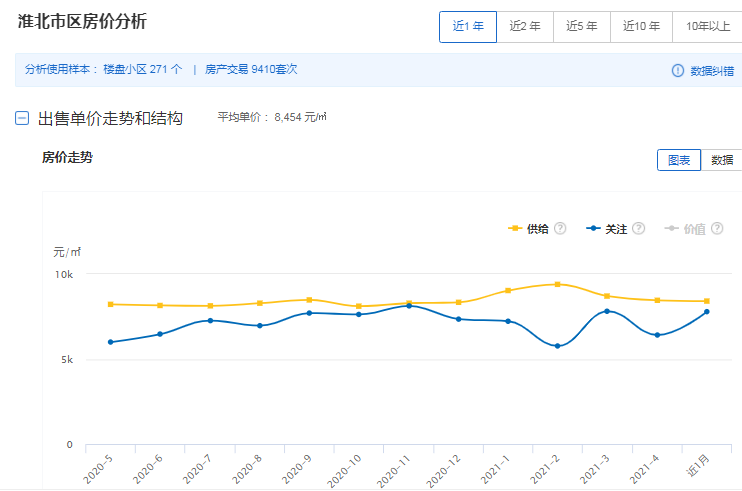
Task: Switch to 图表 chart view
Action: (679, 160)
